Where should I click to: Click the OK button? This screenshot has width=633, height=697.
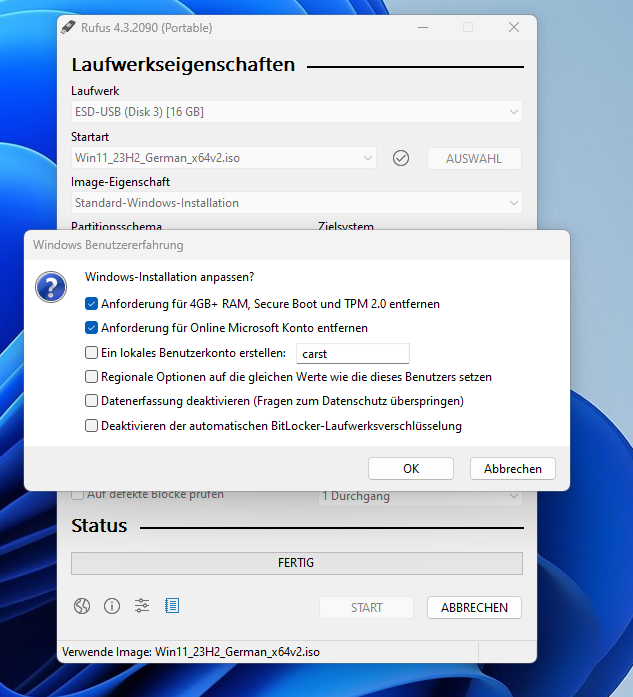[411, 468]
